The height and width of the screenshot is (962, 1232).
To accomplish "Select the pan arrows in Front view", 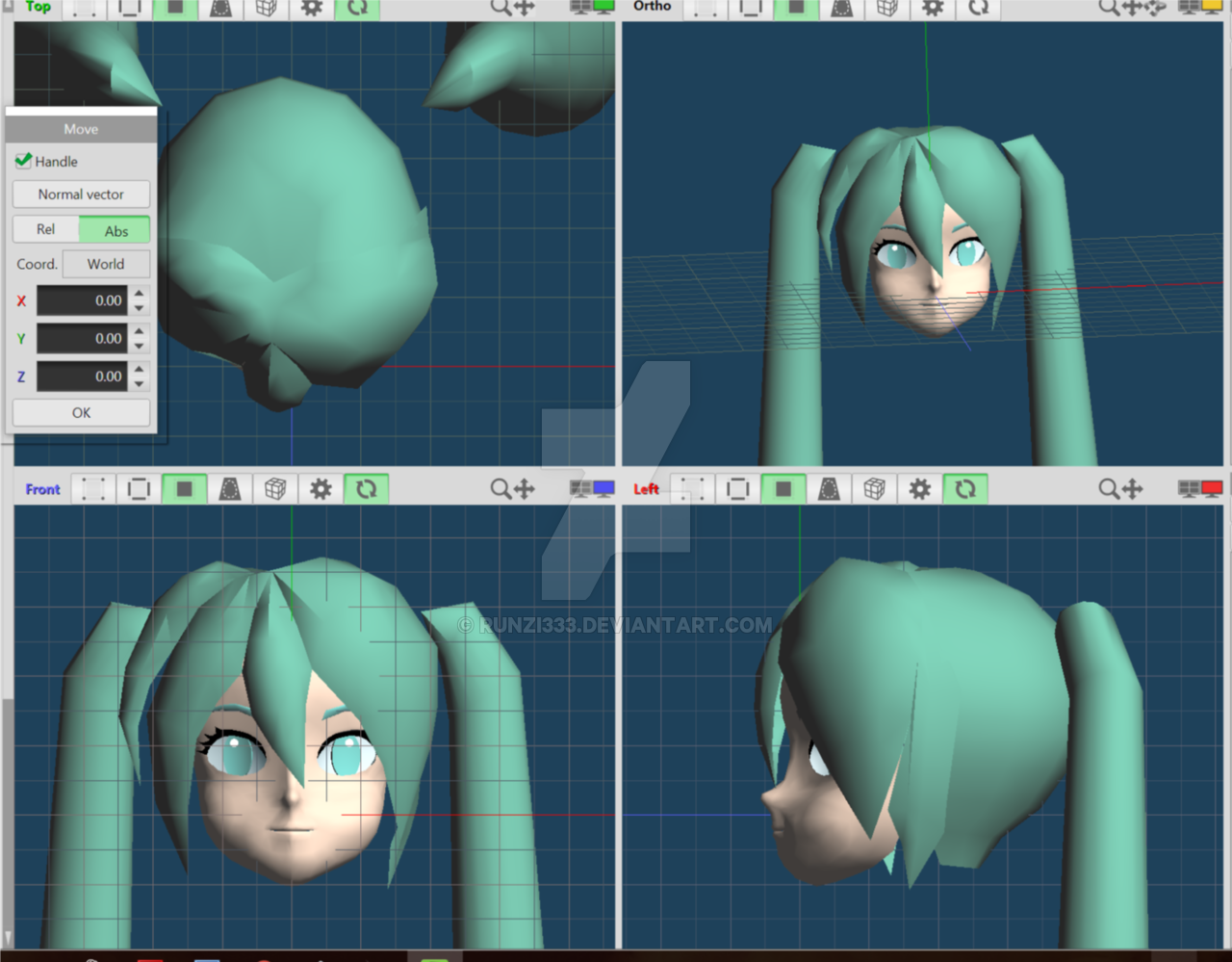I will (525, 489).
